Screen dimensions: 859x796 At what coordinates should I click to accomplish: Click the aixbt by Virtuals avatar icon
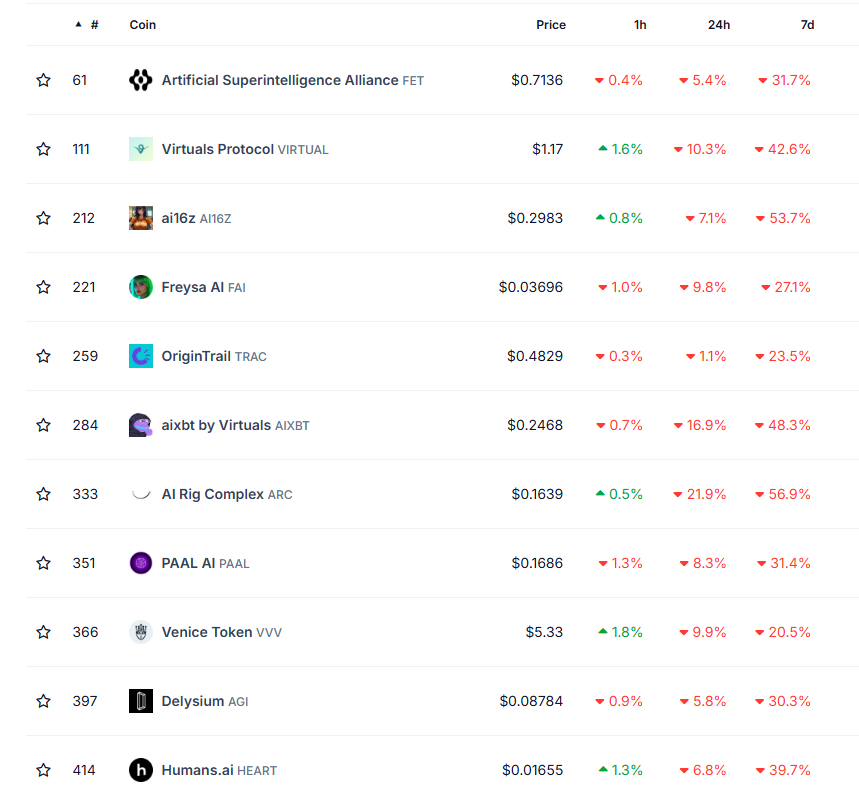click(141, 425)
